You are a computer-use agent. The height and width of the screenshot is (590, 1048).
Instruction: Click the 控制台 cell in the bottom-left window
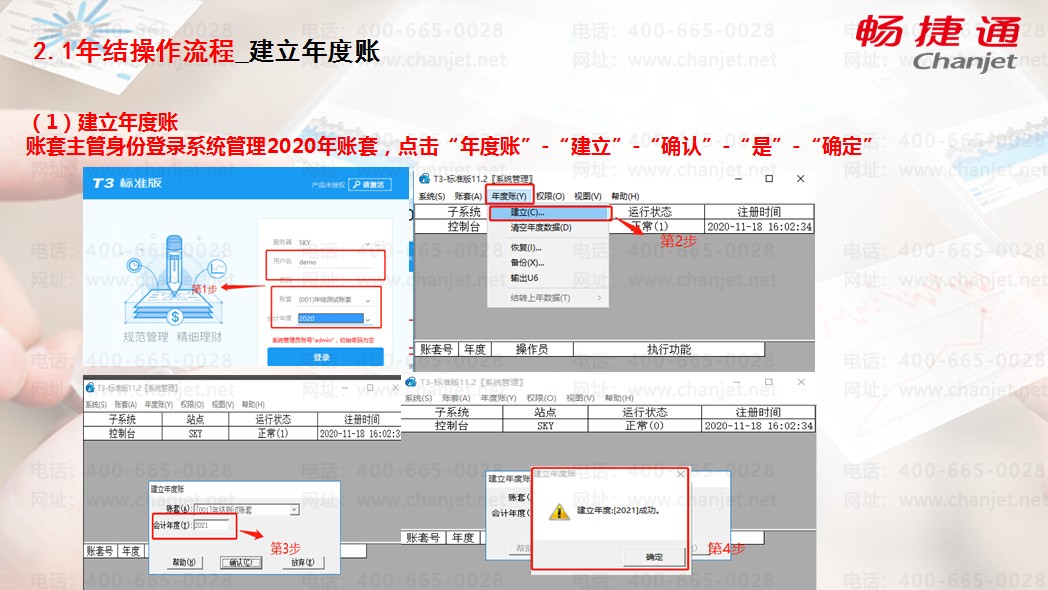pyautogui.click(x=122, y=434)
